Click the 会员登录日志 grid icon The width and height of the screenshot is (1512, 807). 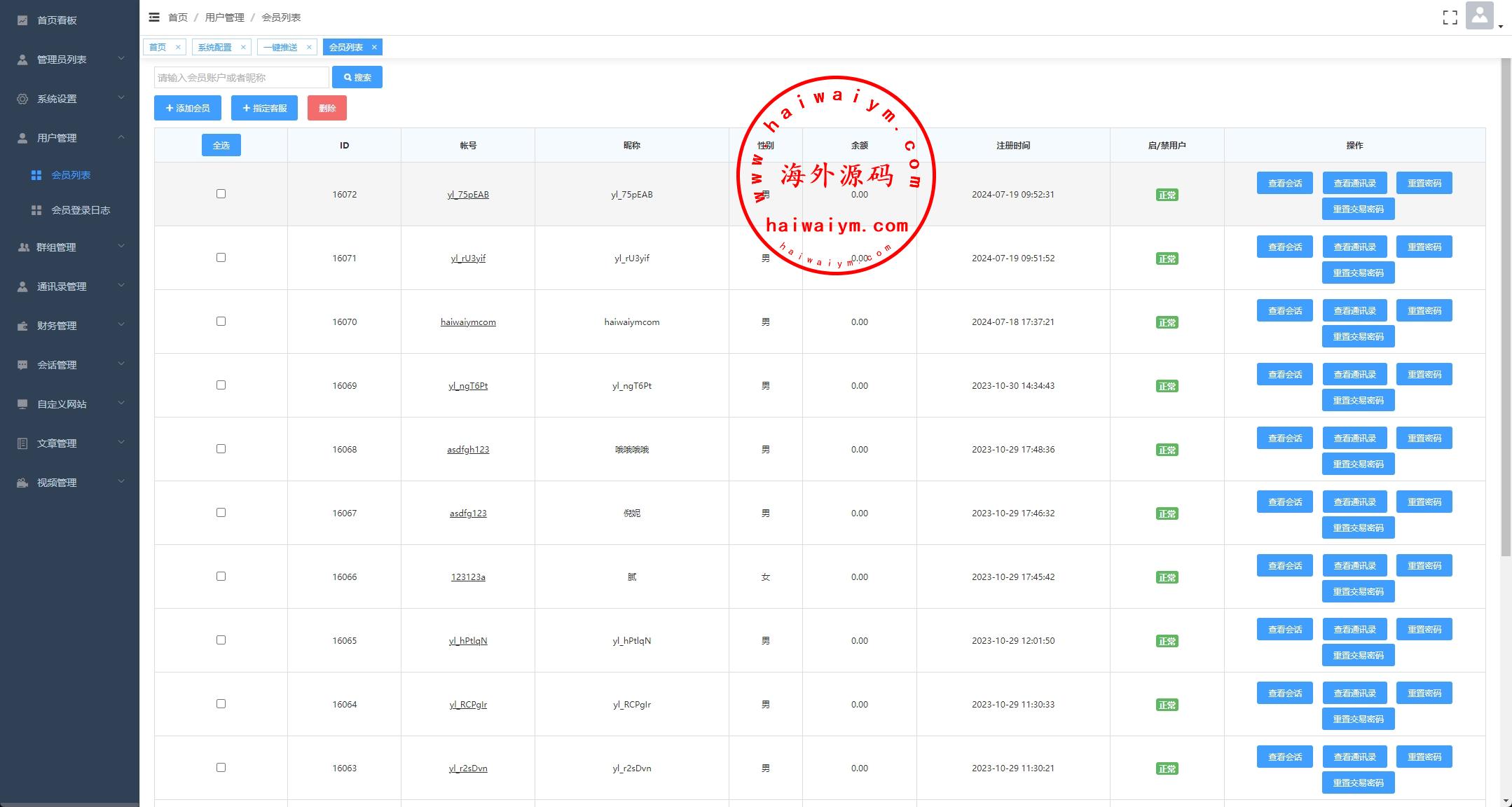coord(36,210)
